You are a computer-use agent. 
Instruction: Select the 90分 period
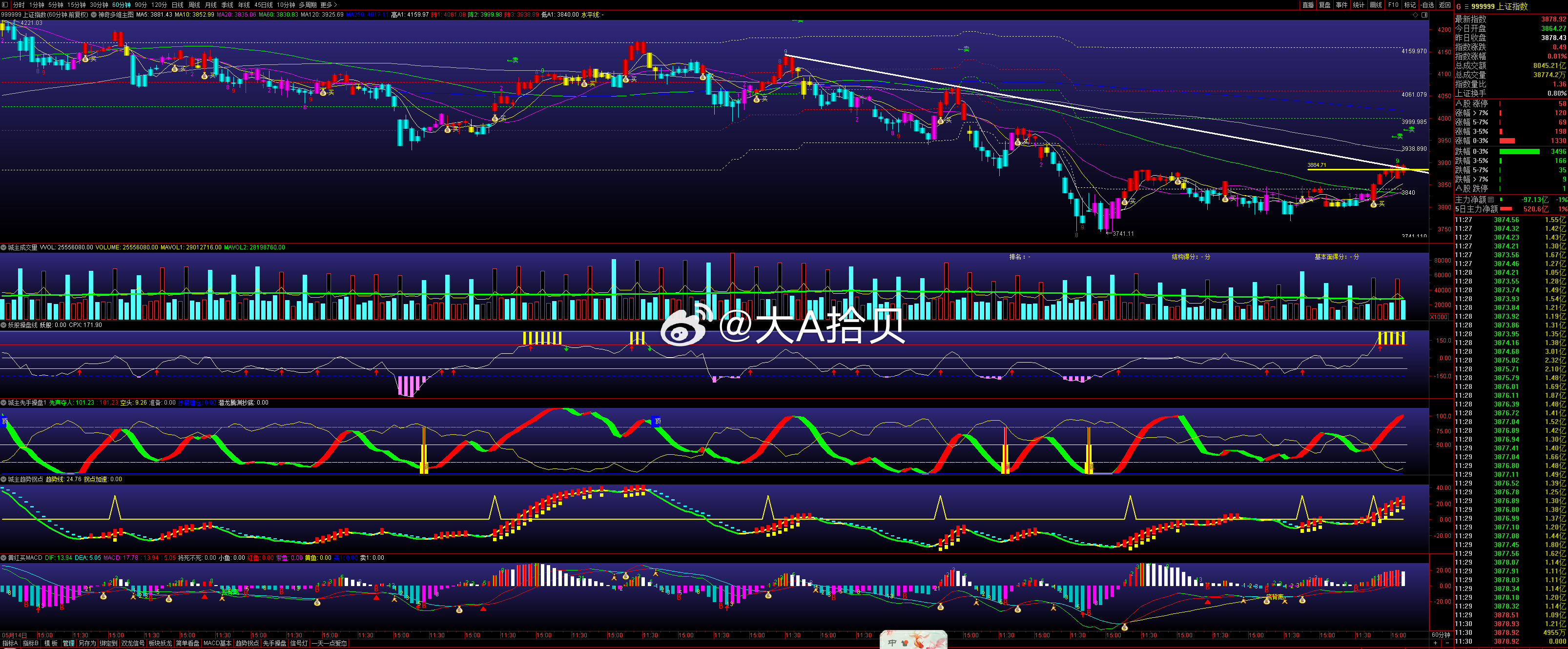(x=141, y=5)
